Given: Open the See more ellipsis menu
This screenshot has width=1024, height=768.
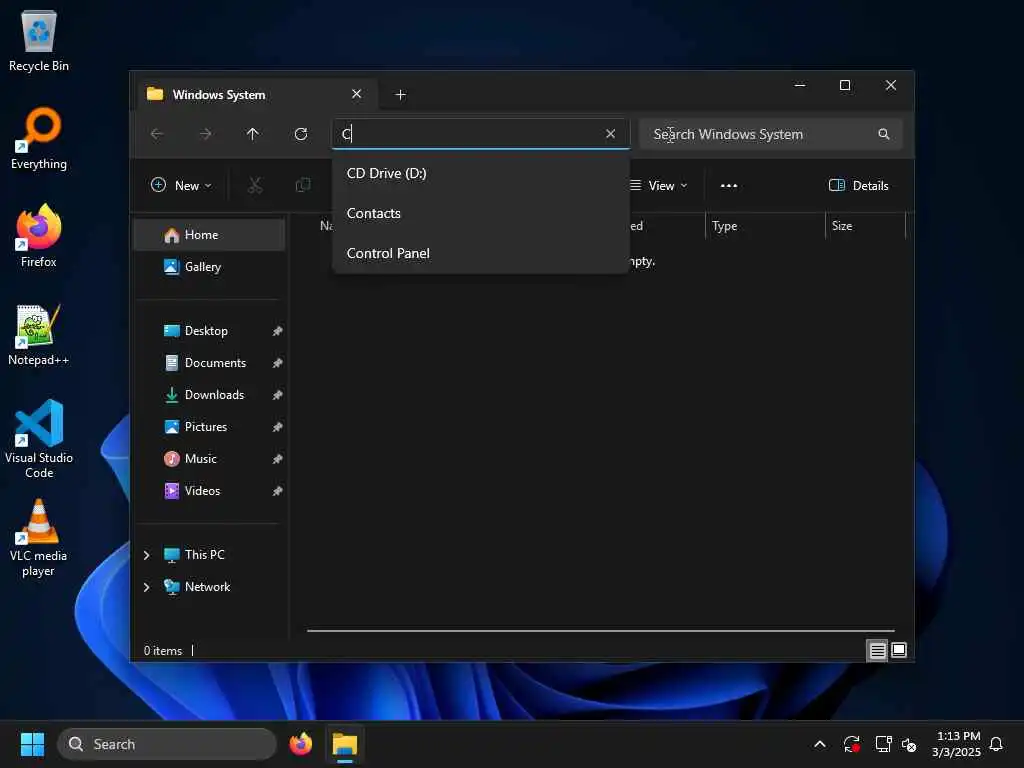Looking at the screenshot, I should click(x=729, y=185).
